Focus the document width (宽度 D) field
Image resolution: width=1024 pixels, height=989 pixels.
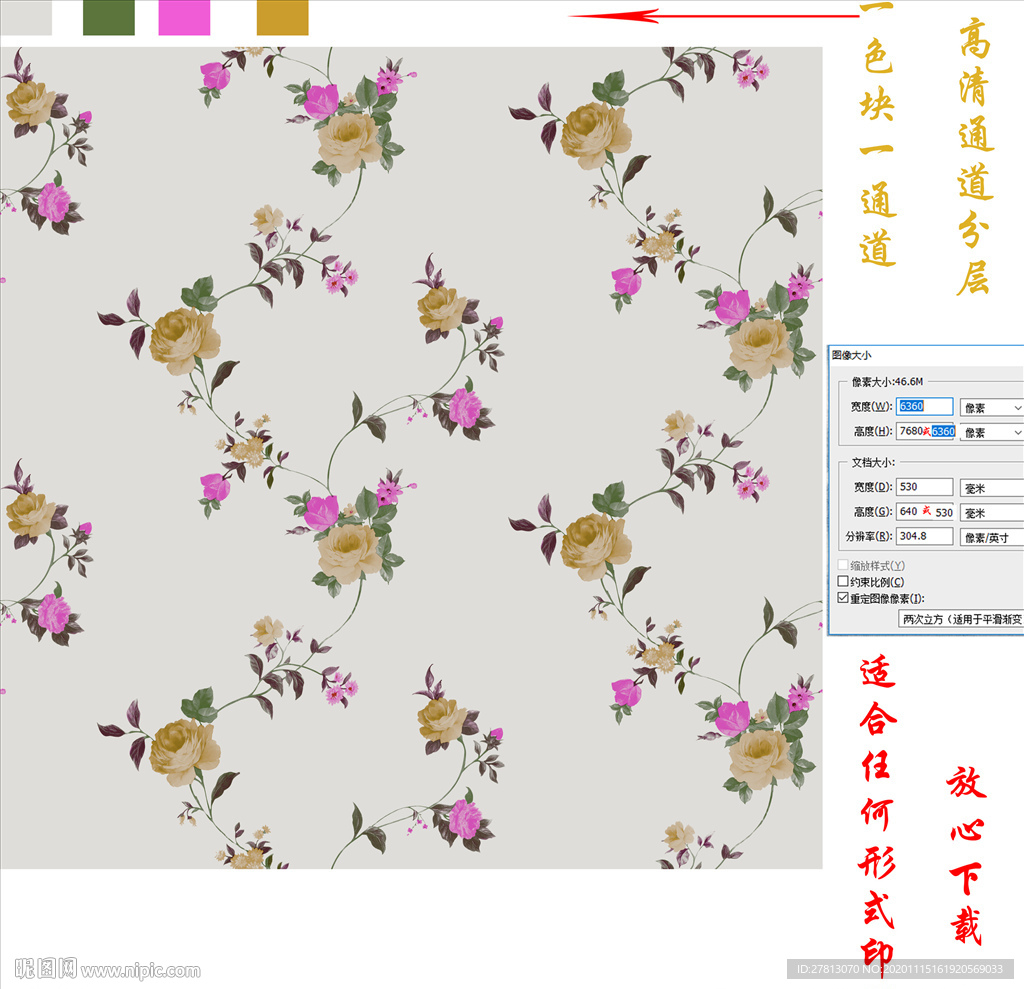coord(924,487)
